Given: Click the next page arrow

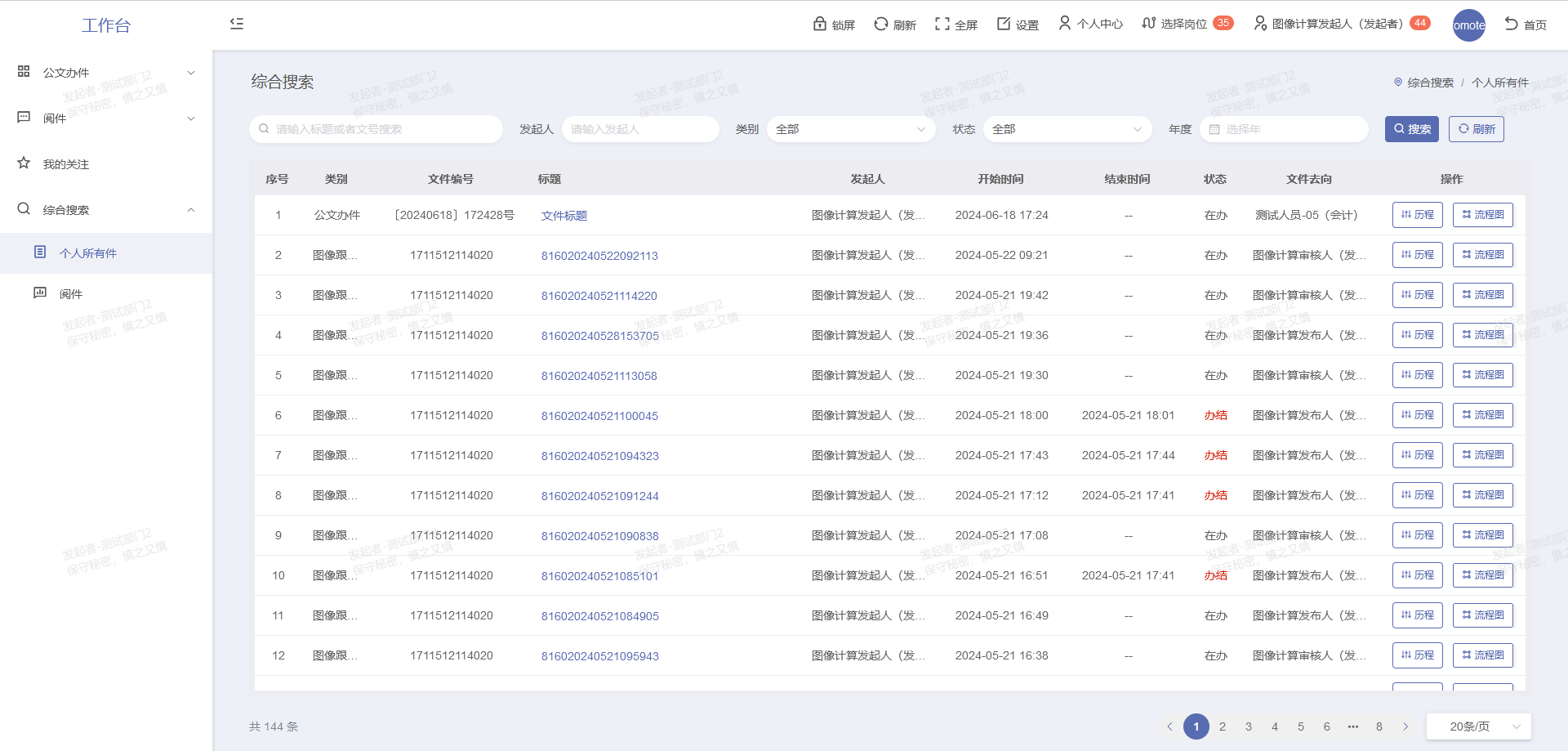Looking at the screenshot, I should coord(1405,726).
